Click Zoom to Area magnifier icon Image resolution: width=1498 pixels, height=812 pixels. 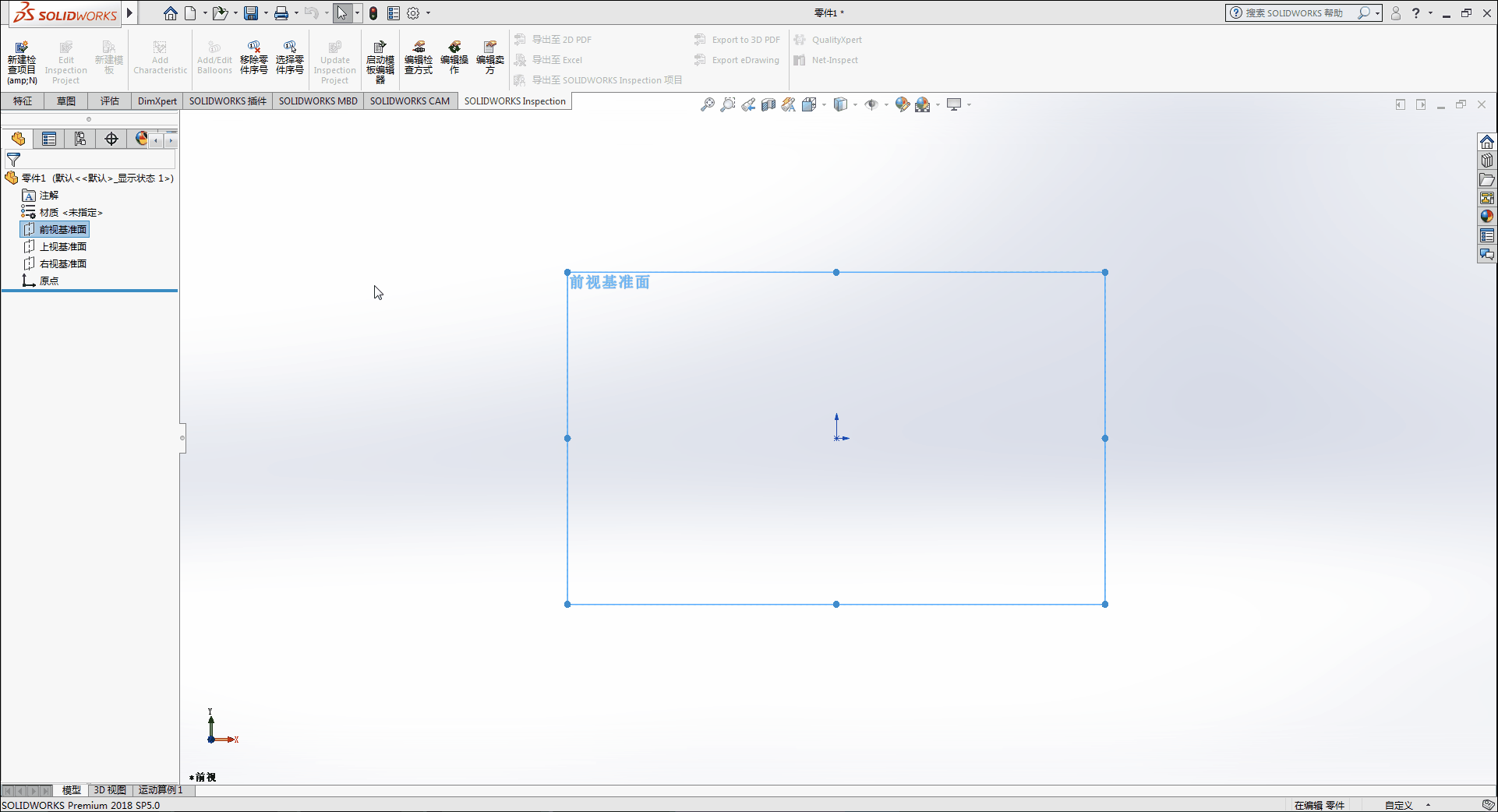tap(728, 104)
